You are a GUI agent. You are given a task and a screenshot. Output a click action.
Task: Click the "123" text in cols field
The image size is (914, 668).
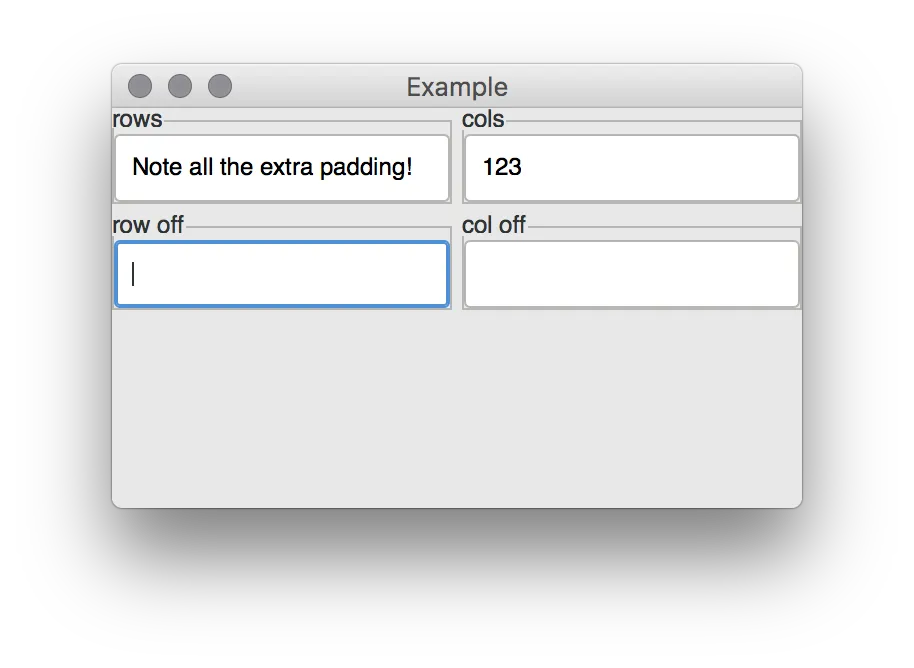[x=502, y=167]
